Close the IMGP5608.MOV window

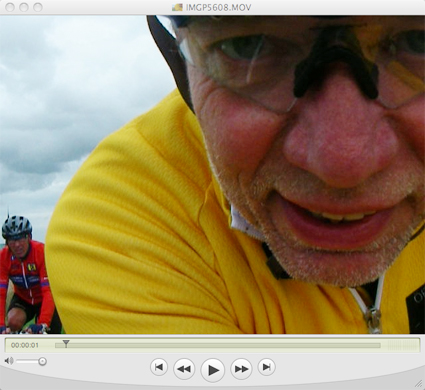pos(10,7)
